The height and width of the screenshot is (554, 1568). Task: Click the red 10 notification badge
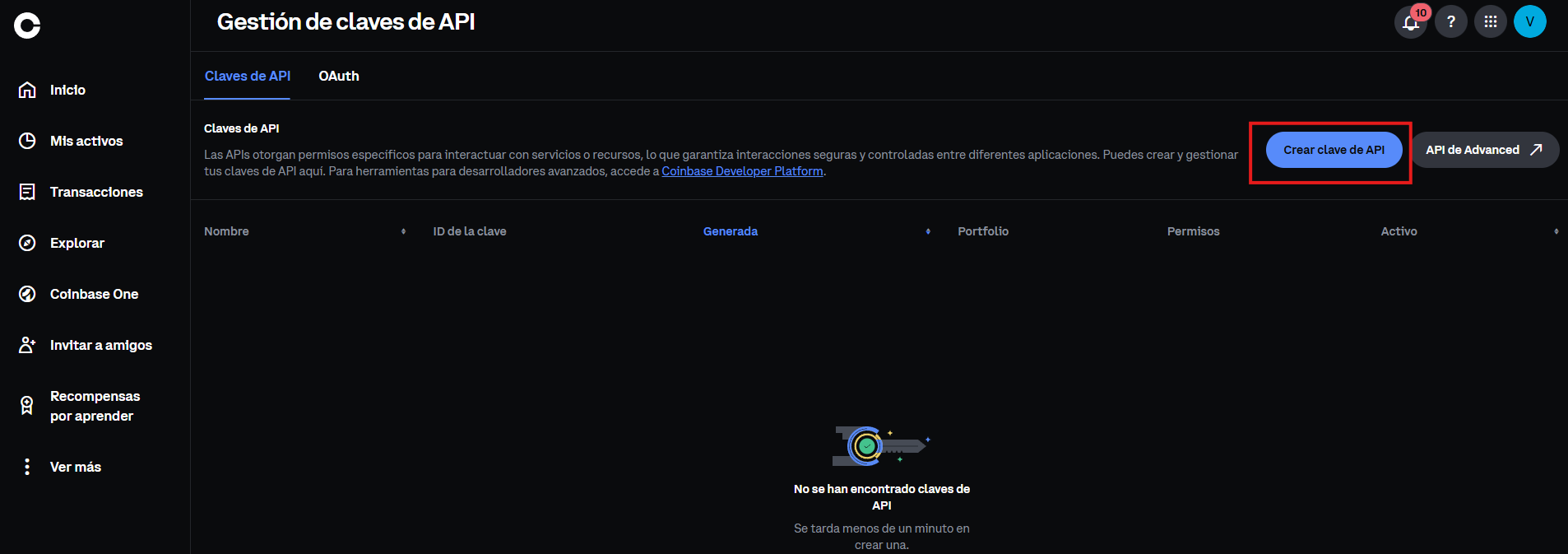pyautogui.click(x=1421, y=12)
